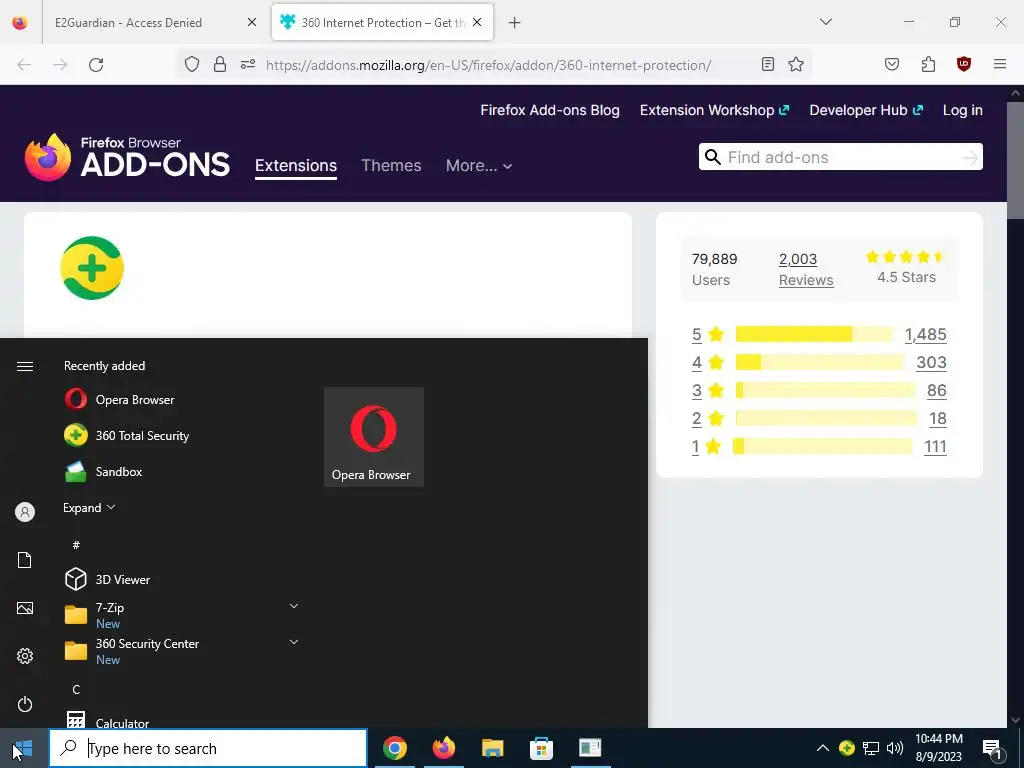This screenshot has height=768, width=1024.
Task: Click the forward navigation arrow
Action: (60, 65)
